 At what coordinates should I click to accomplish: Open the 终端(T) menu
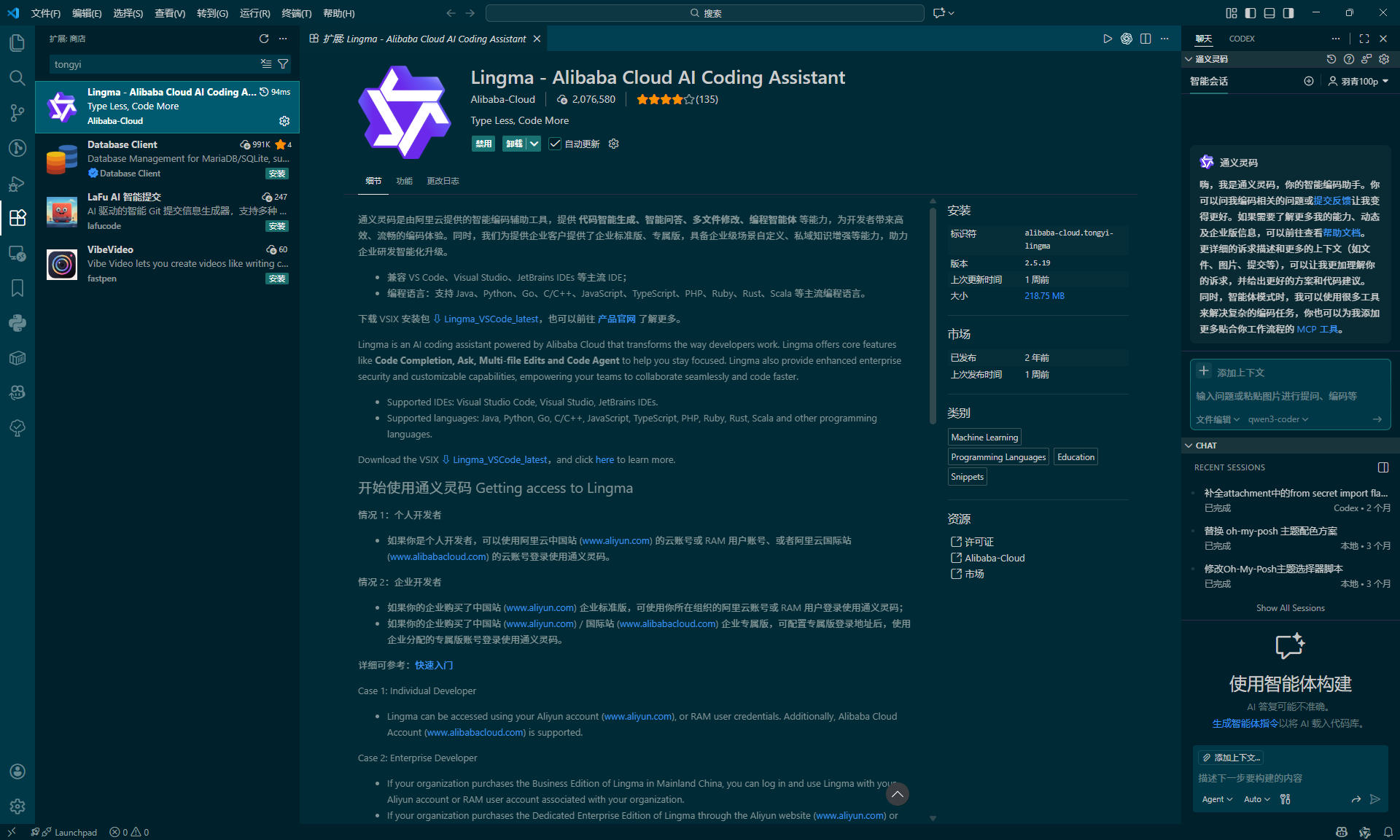coord(296,13)
